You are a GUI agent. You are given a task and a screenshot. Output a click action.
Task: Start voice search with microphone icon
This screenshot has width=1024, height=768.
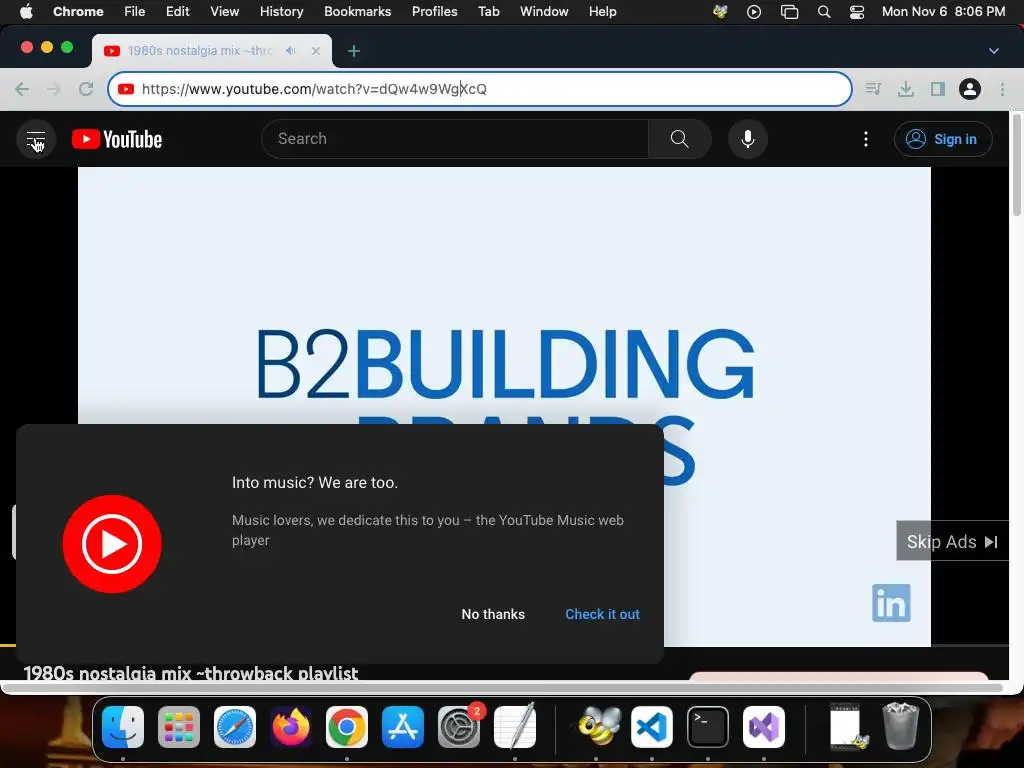[748, 138]
